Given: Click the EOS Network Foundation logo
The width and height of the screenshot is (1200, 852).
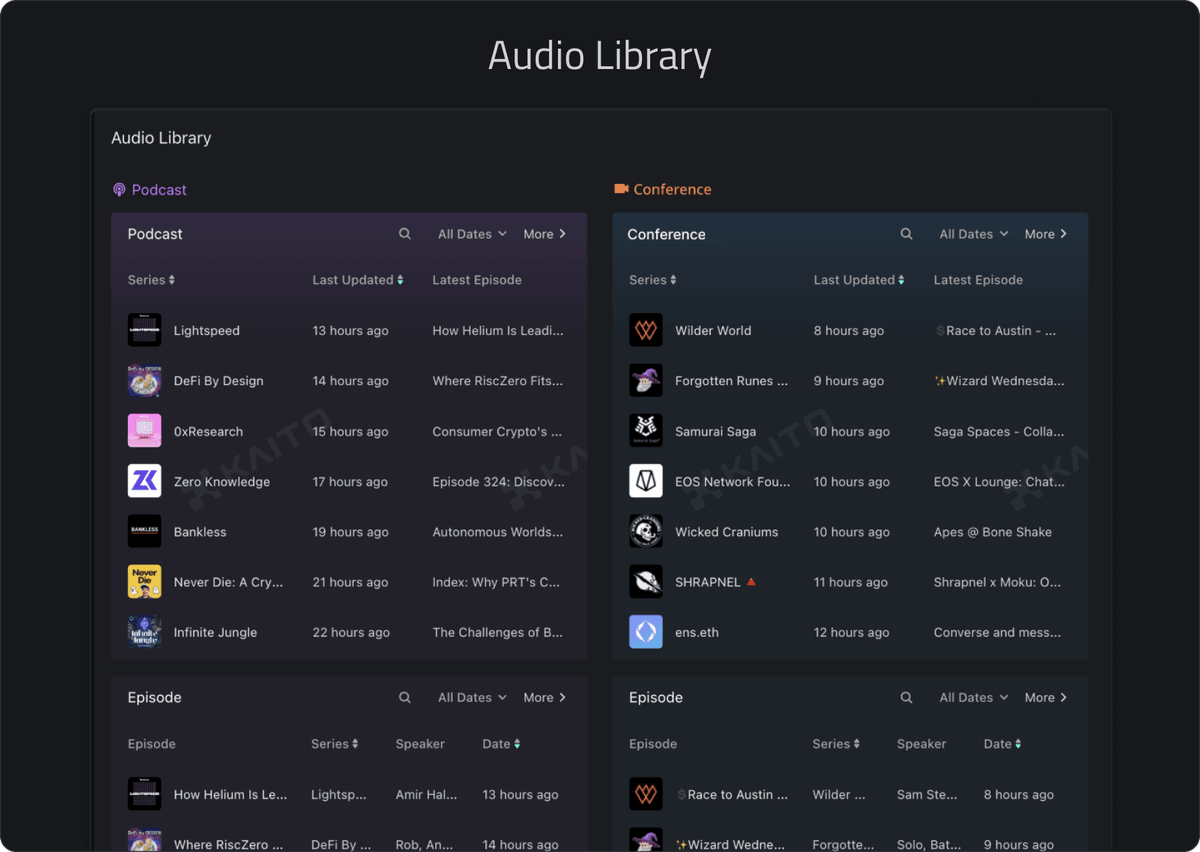Looking at the screenshot, I should point(646,481).
